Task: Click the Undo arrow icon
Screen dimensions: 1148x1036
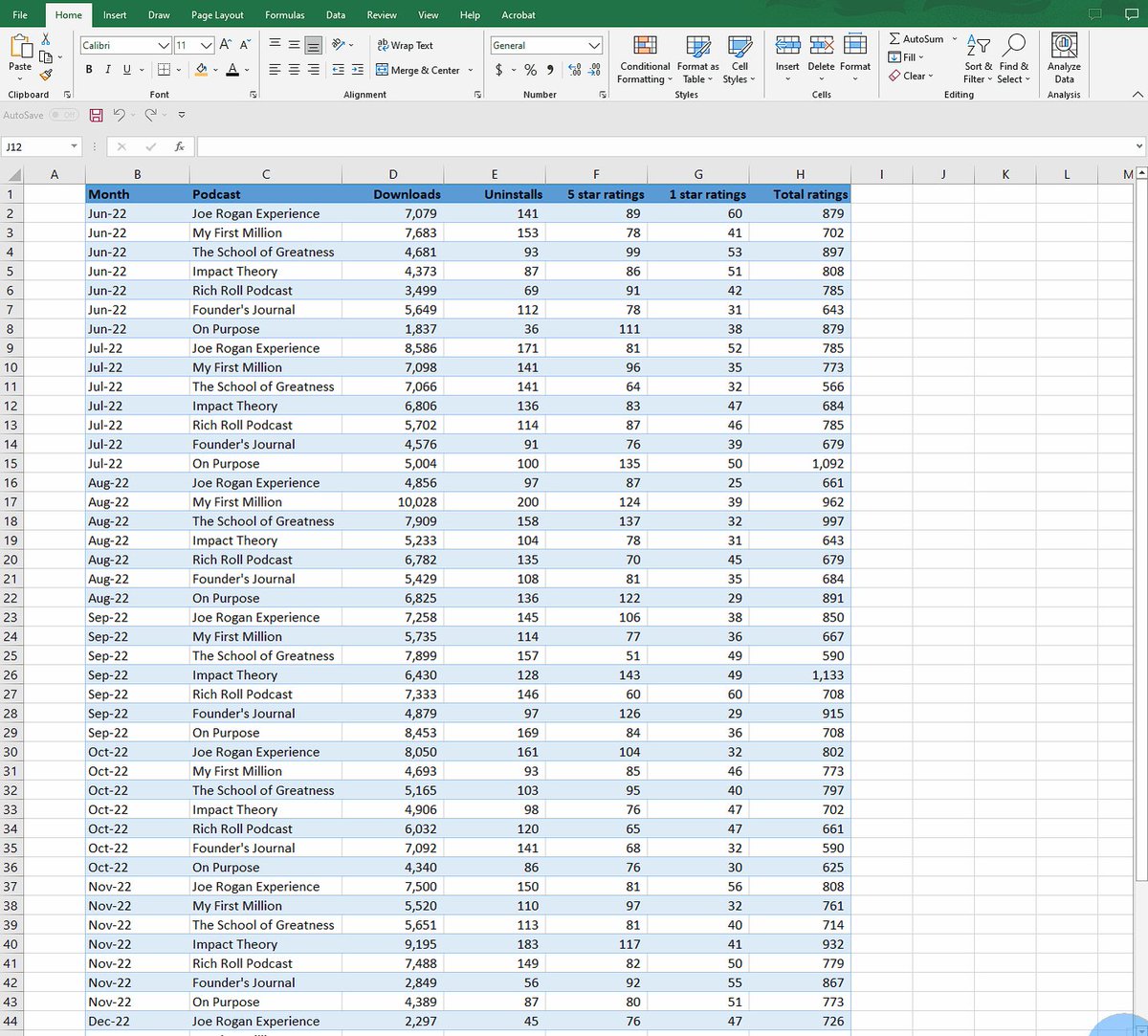Action: [119, 115]
